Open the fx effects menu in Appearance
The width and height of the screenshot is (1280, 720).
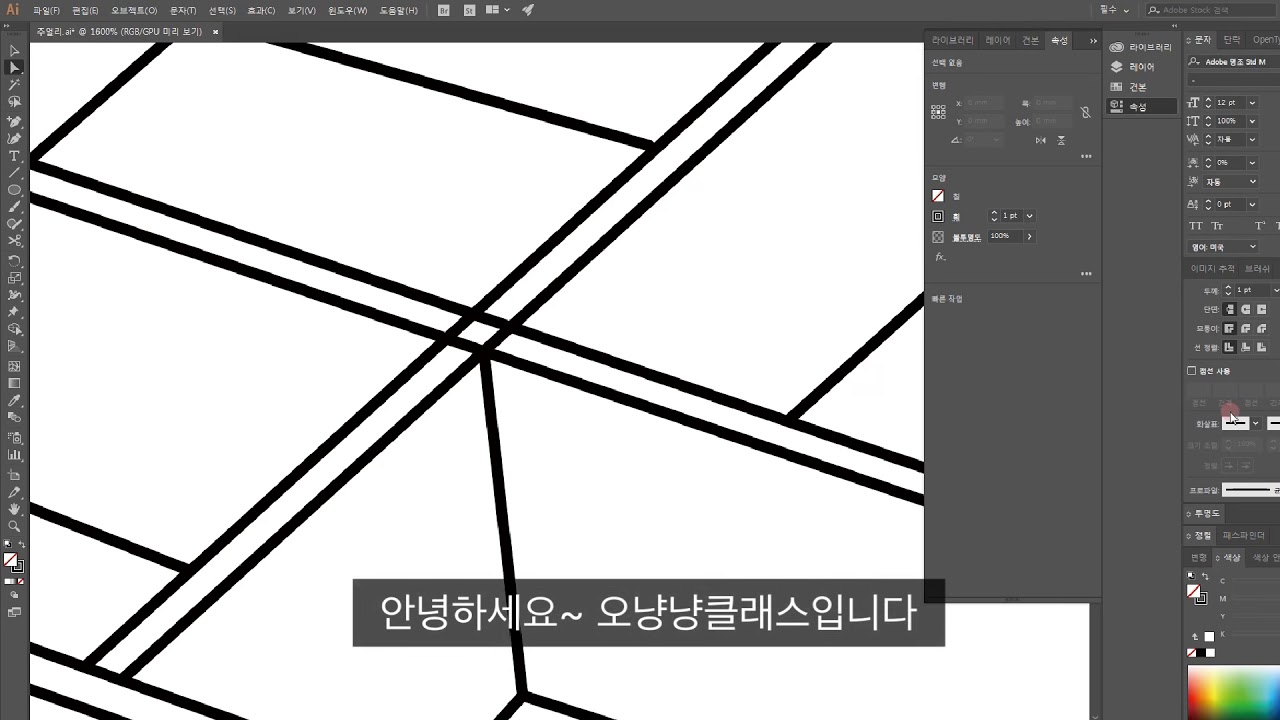click(x=940, y=257)
